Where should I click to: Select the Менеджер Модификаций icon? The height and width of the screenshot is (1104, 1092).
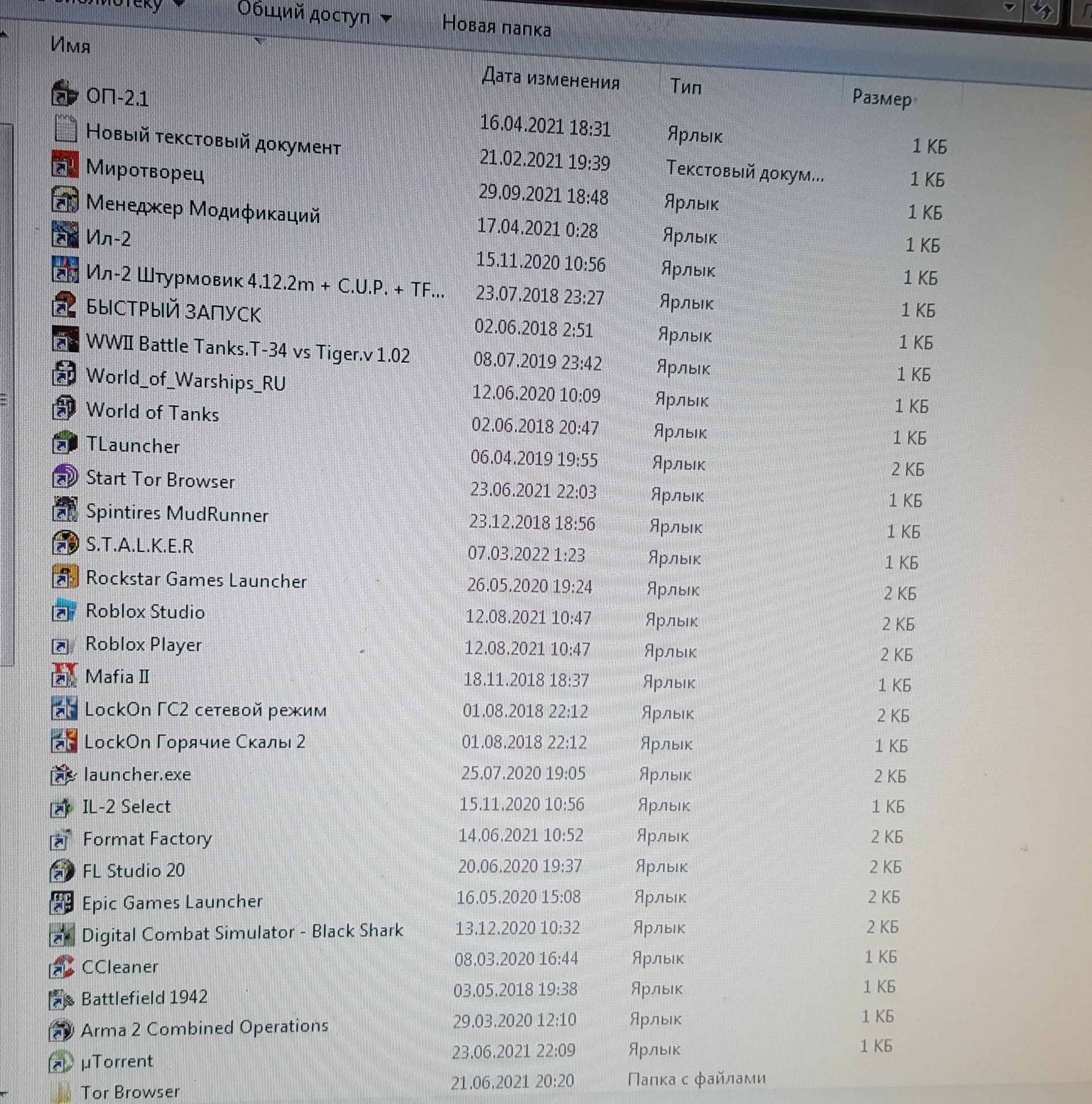64,200
